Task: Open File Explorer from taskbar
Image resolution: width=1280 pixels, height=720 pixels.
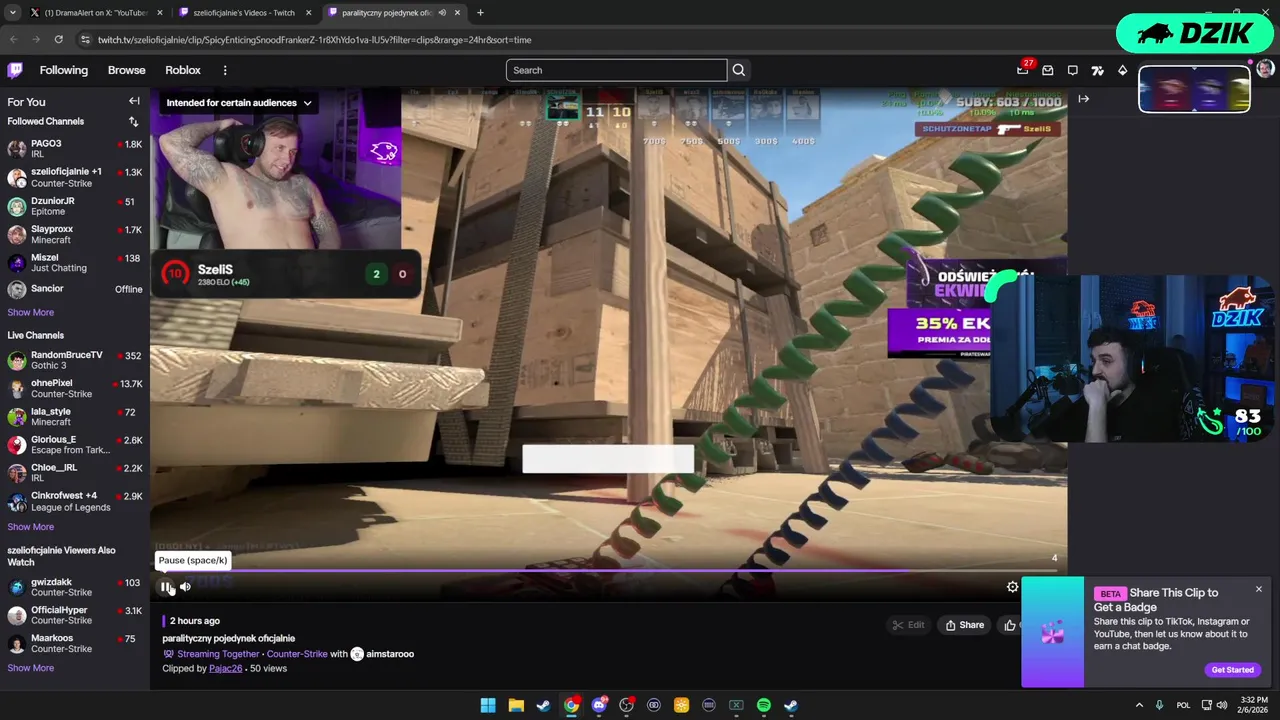Action: 516,705
